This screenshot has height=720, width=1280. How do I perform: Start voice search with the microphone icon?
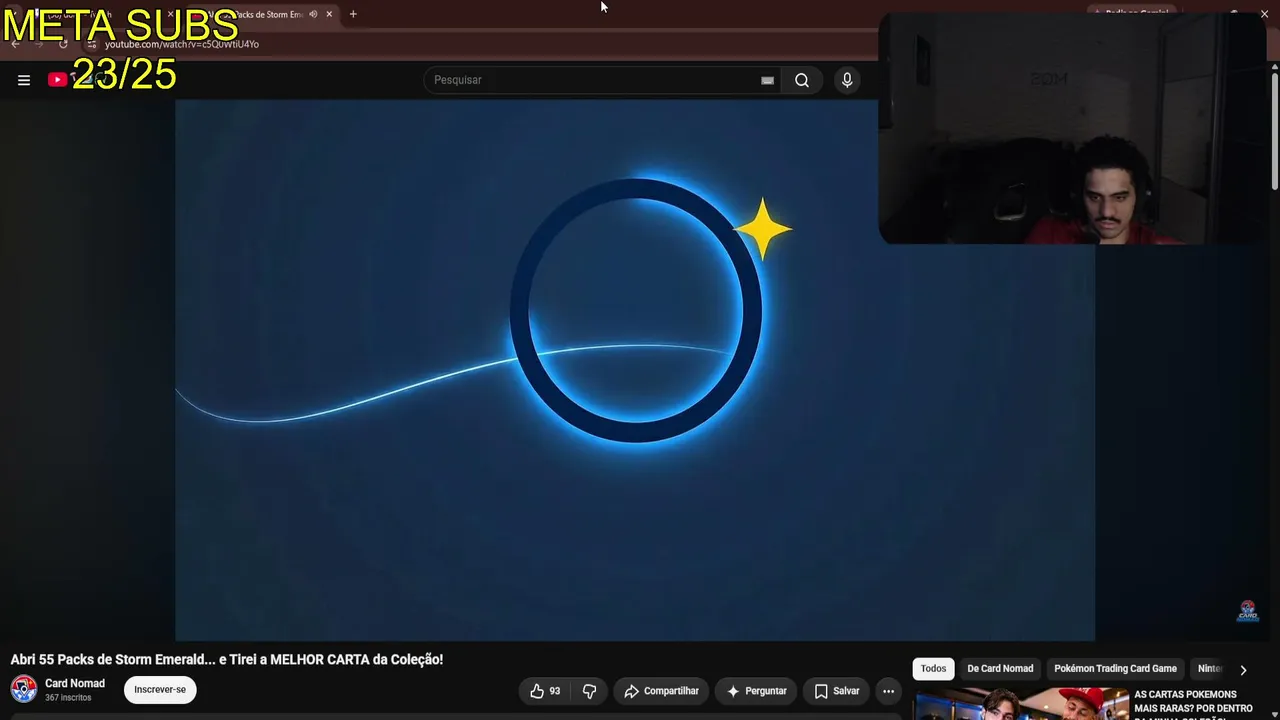pyautogui.click(x=847, y=80)
